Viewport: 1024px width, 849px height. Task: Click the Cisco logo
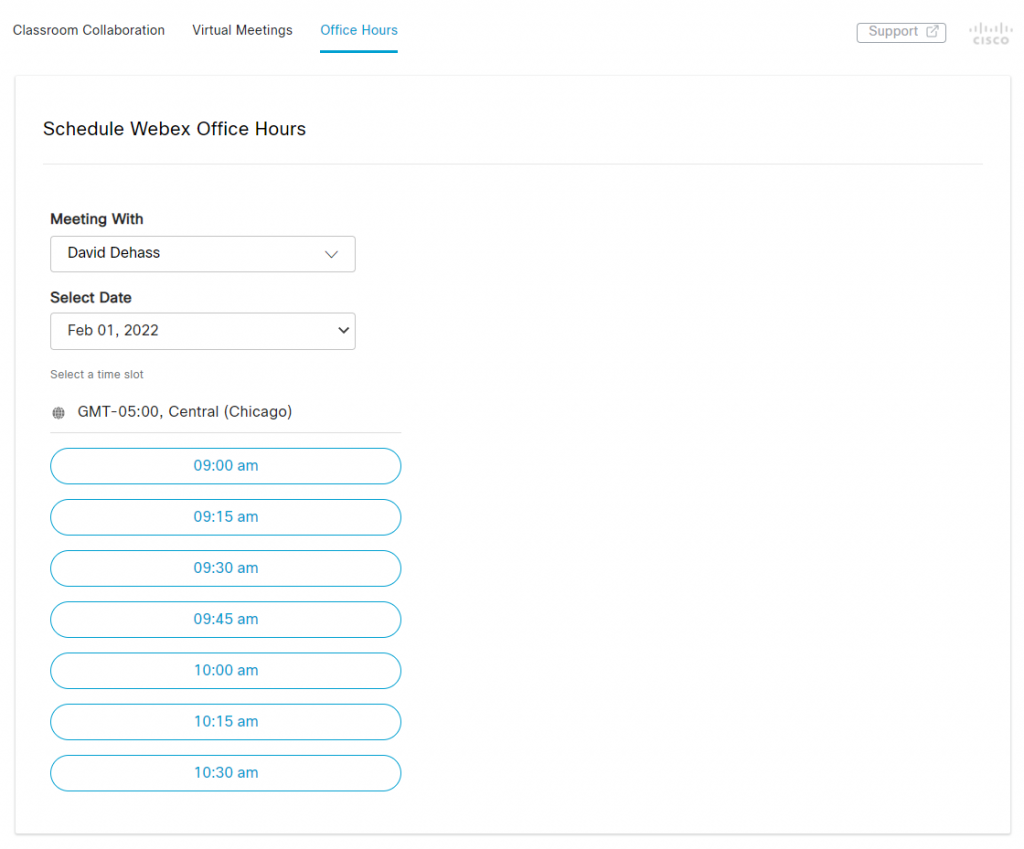pyautogui.click(x=990, y=33)
